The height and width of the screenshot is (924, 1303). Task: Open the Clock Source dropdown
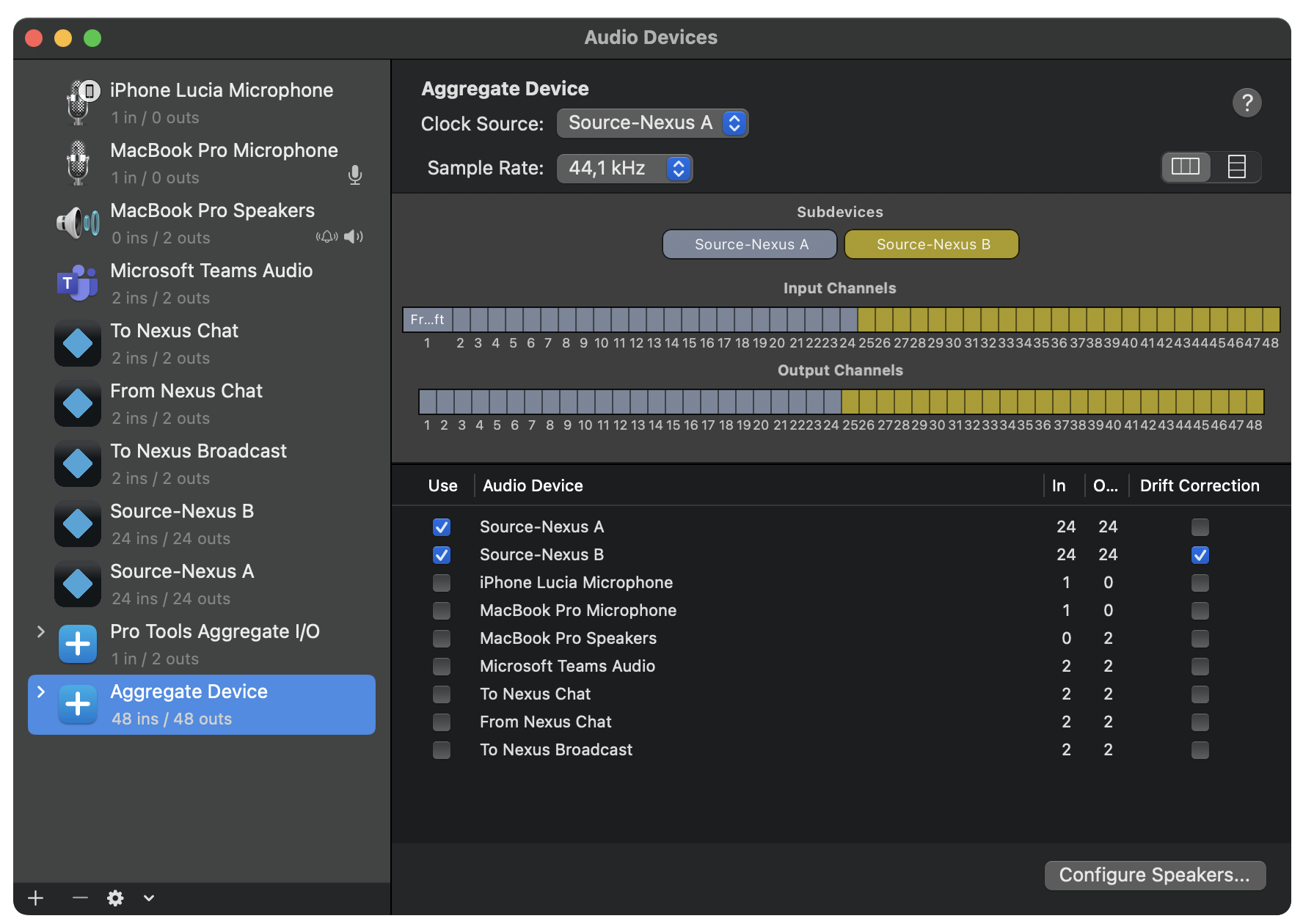(652, 123)
